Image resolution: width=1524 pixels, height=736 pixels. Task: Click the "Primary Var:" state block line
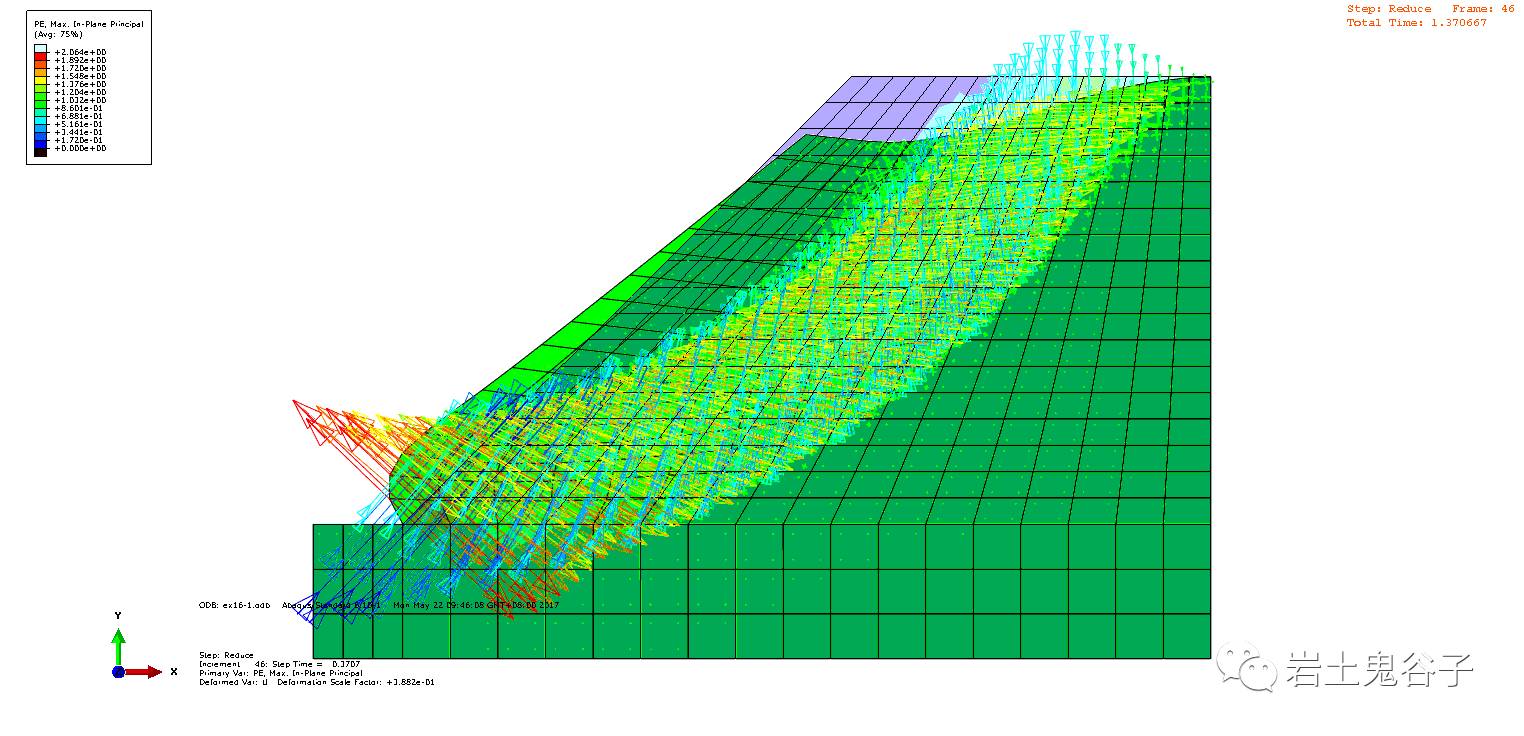click(281, 673)
